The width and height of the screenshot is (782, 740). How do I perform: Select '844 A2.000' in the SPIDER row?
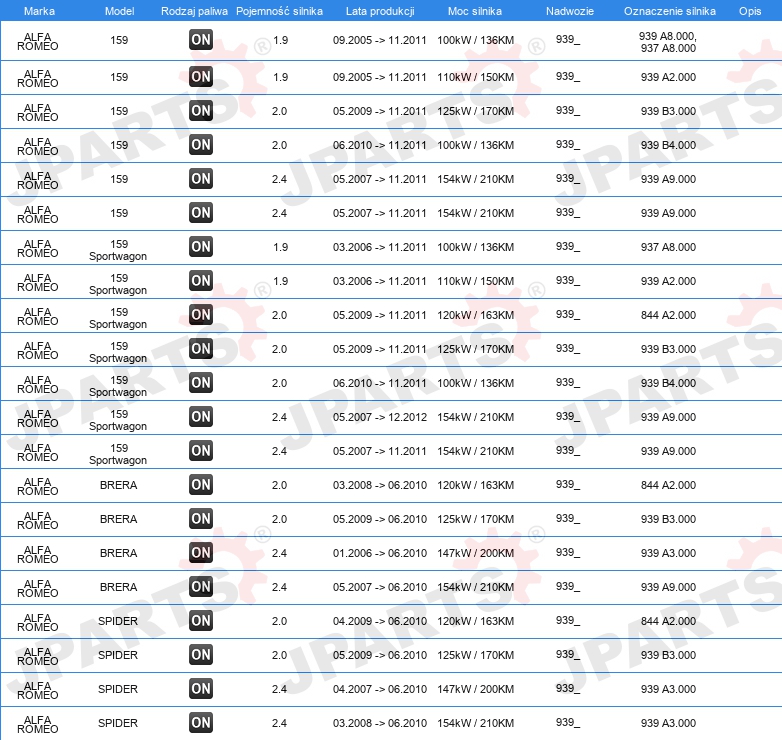[x=668, y=621]
